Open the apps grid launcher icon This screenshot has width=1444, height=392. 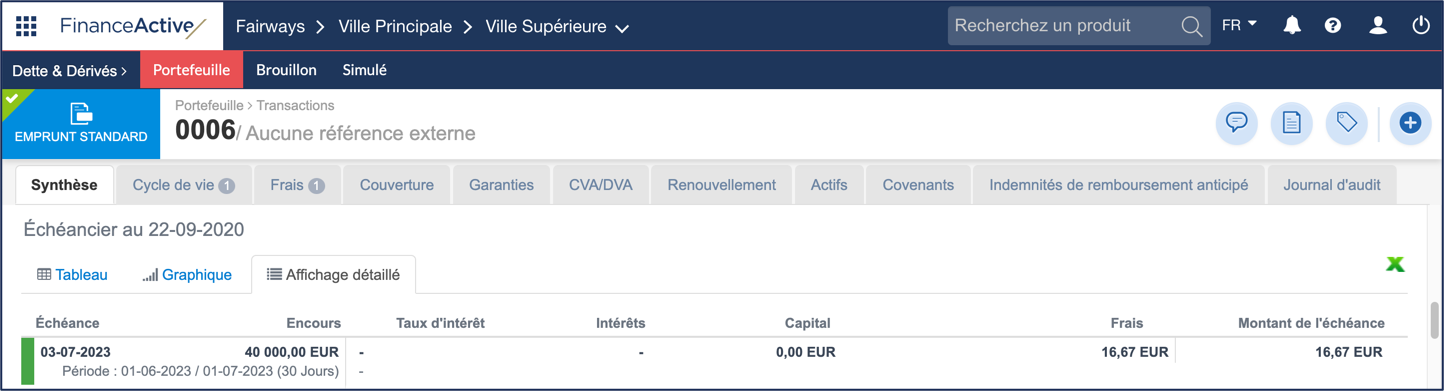pyautogui.click(x=26, y=26)
